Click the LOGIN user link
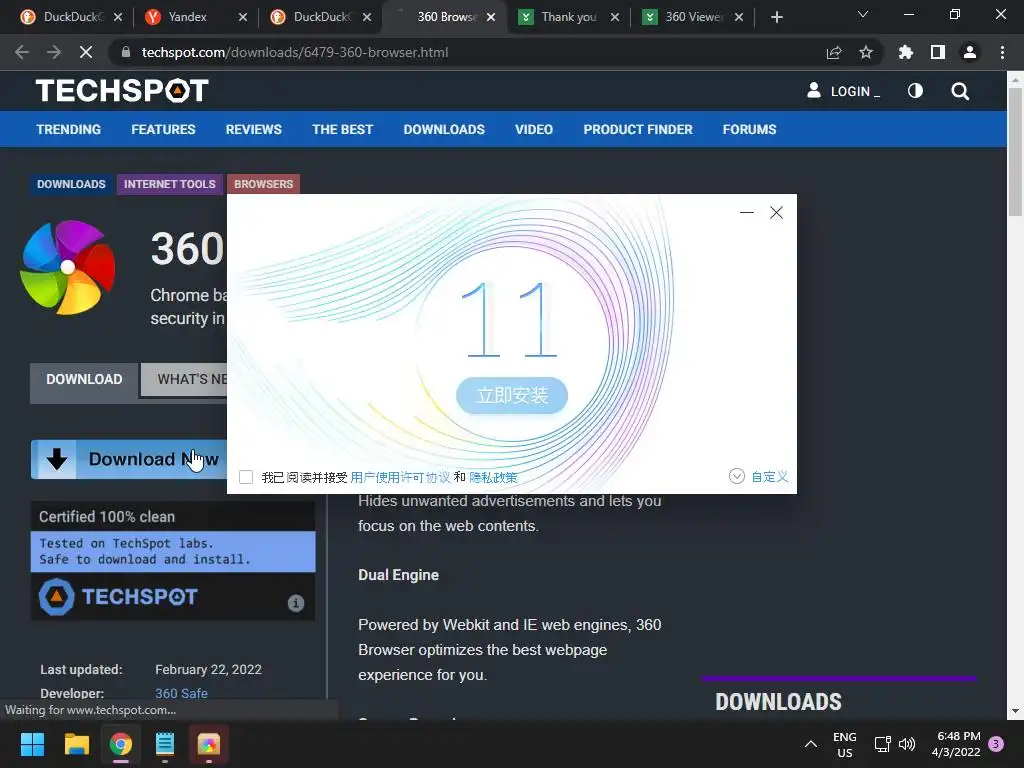Viewport: 1024px width, 768px height. tap(844, 91)
